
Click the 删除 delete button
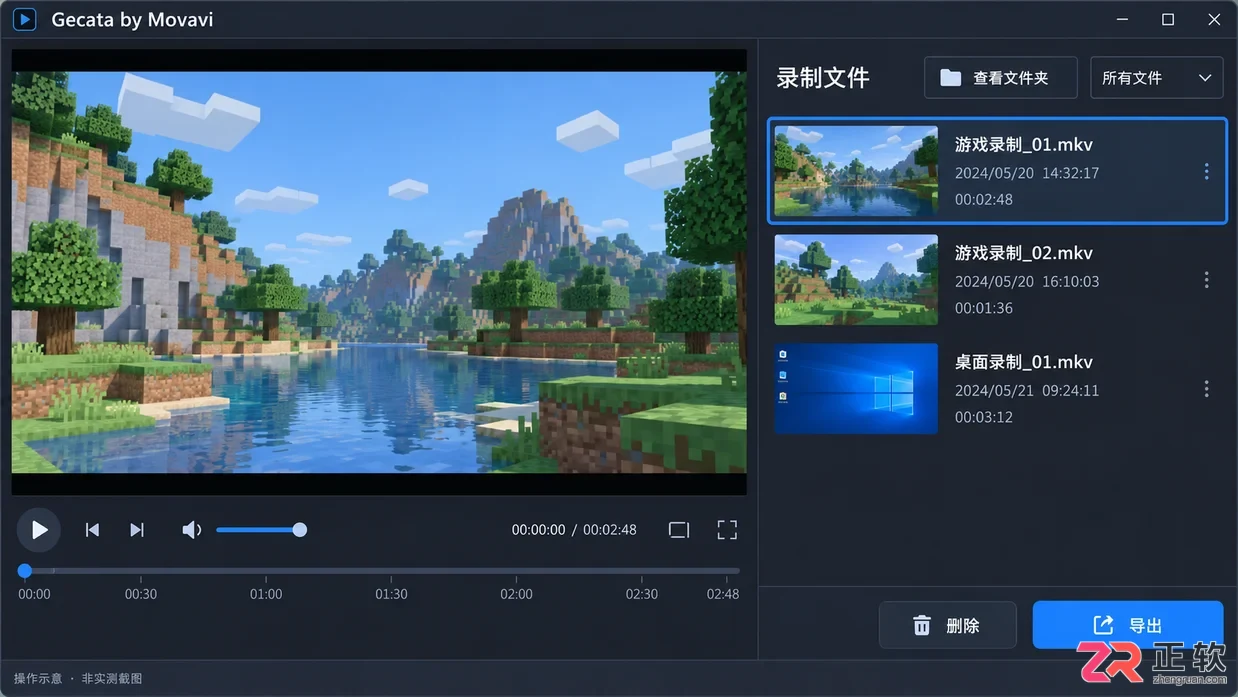947,625
